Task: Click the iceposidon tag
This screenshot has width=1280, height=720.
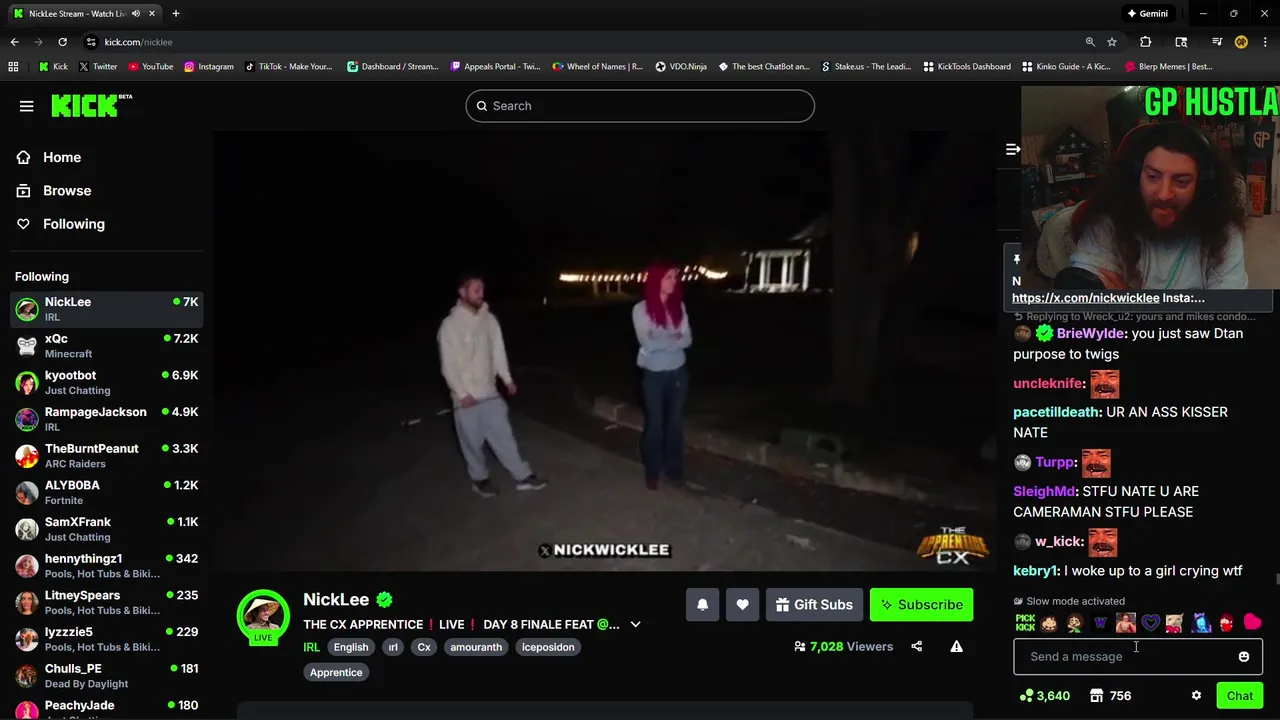Action: (548, 647)
